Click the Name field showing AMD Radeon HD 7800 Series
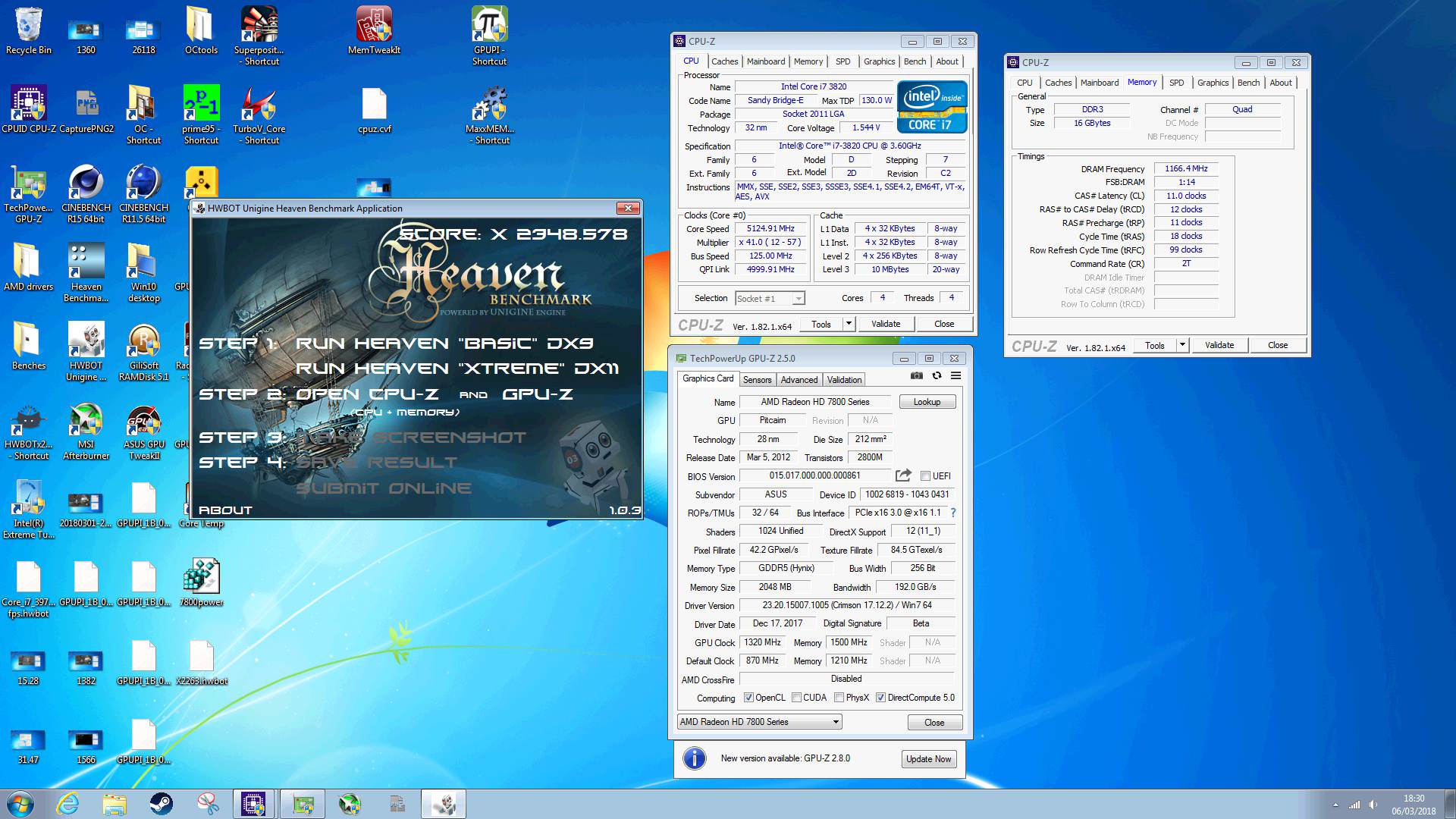 tap(815, 402)
